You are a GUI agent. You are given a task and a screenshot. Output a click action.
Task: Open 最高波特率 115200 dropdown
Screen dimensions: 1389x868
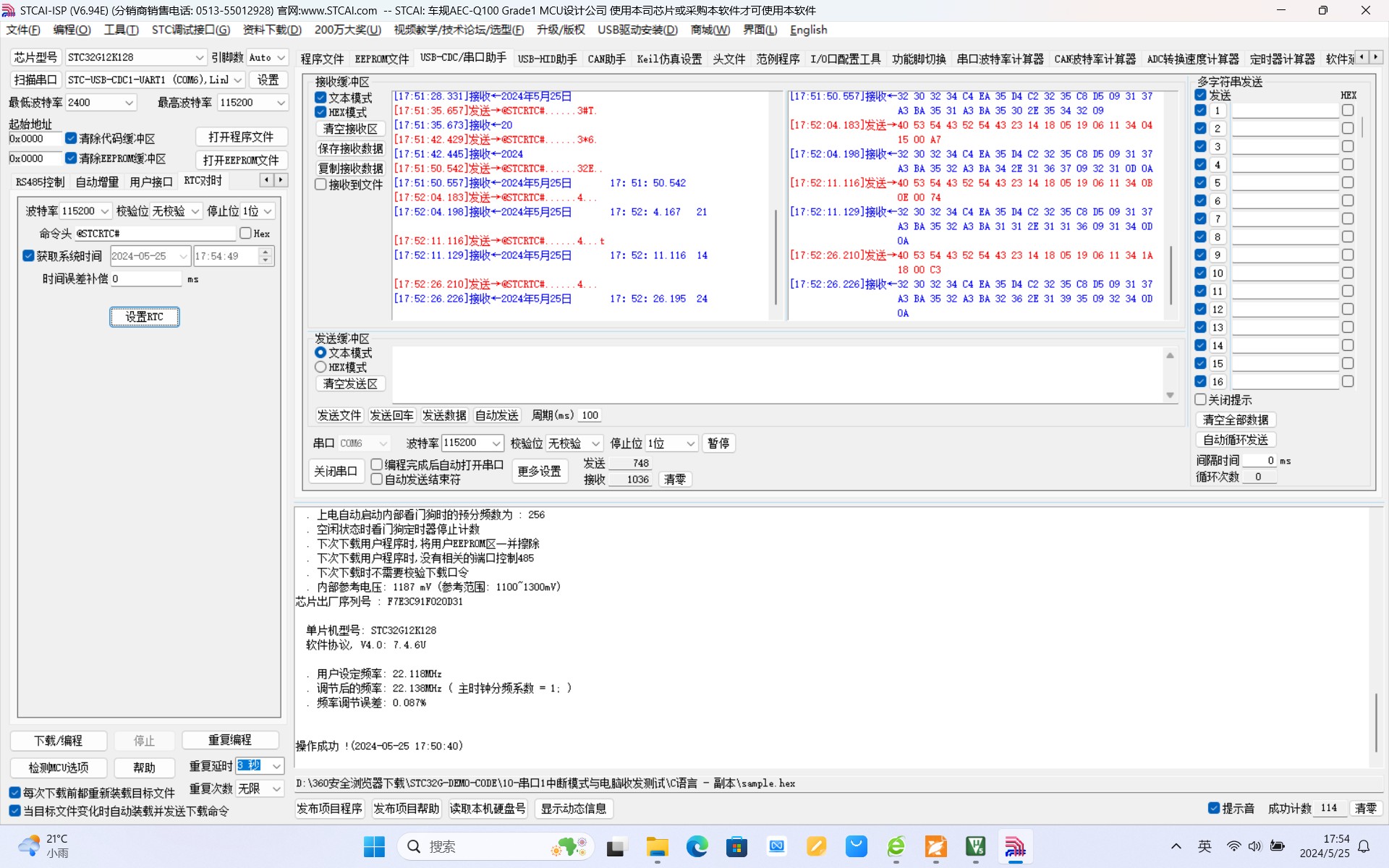(281, 103)
